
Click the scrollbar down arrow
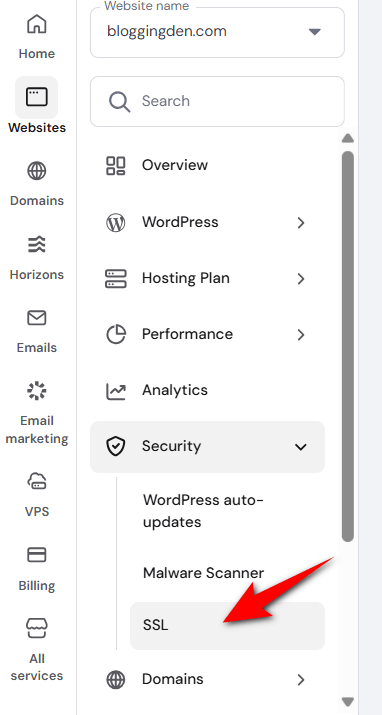(x=348, y=701)
